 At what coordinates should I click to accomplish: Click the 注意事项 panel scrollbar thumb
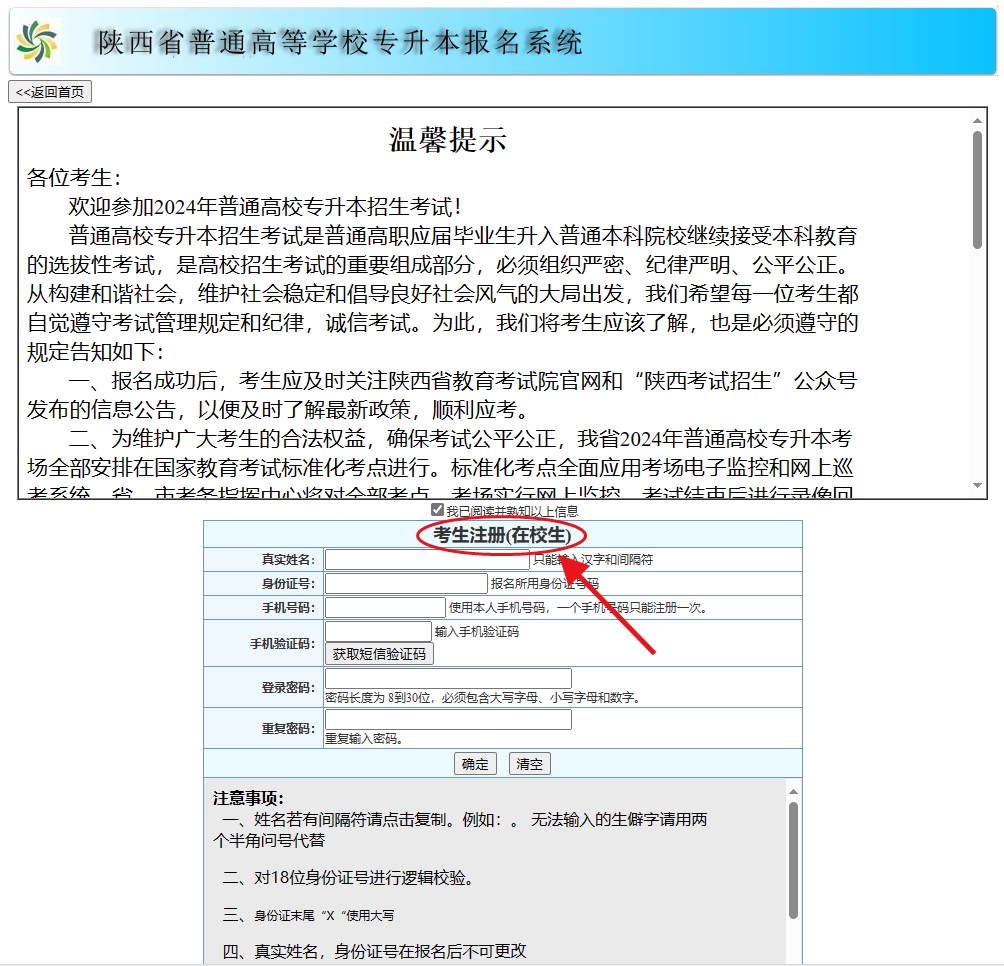click(793, 860)
